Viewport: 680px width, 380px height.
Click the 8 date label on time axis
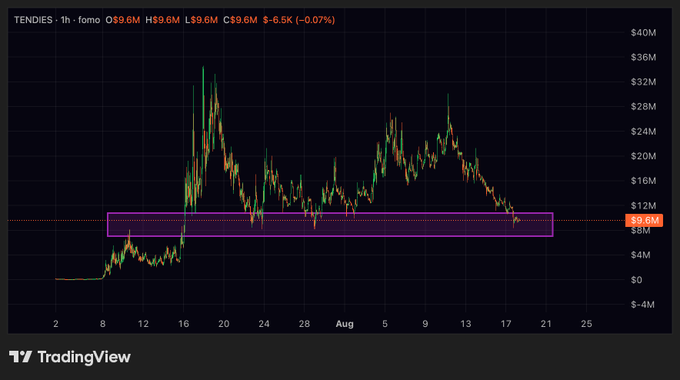[x=102, y=324]
